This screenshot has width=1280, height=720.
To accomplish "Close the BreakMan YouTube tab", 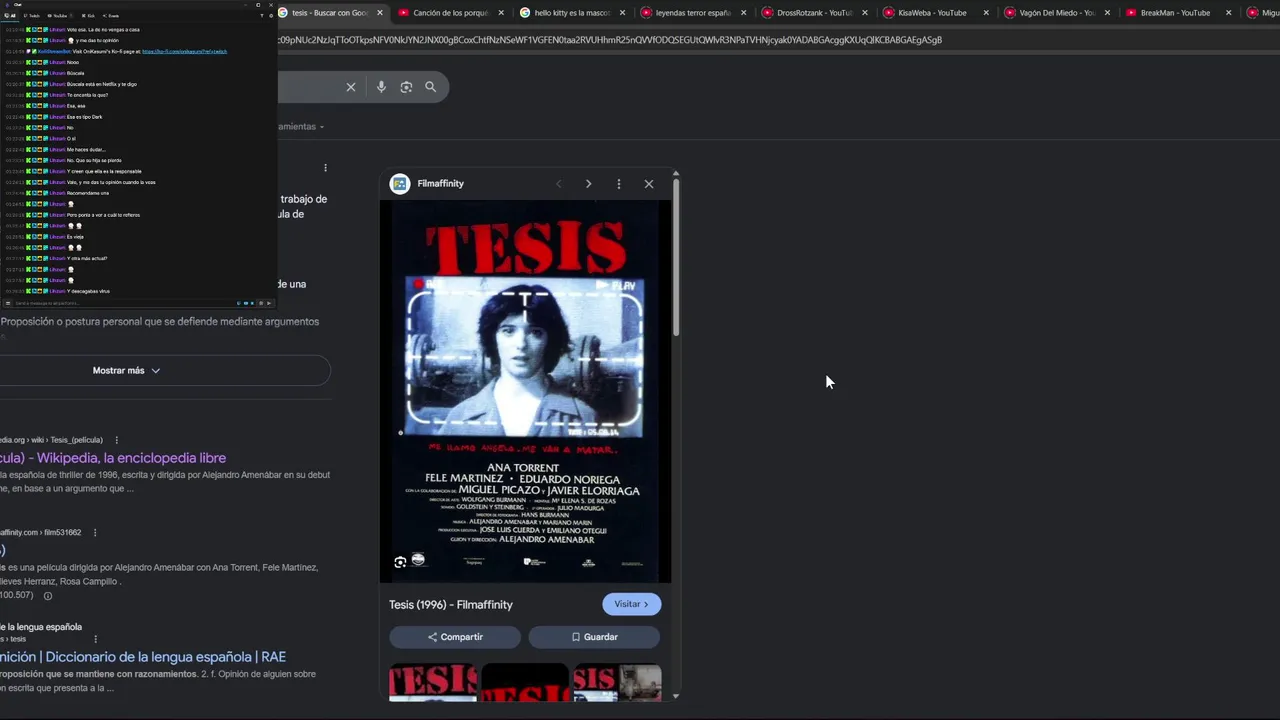I will click(1228, 13).
